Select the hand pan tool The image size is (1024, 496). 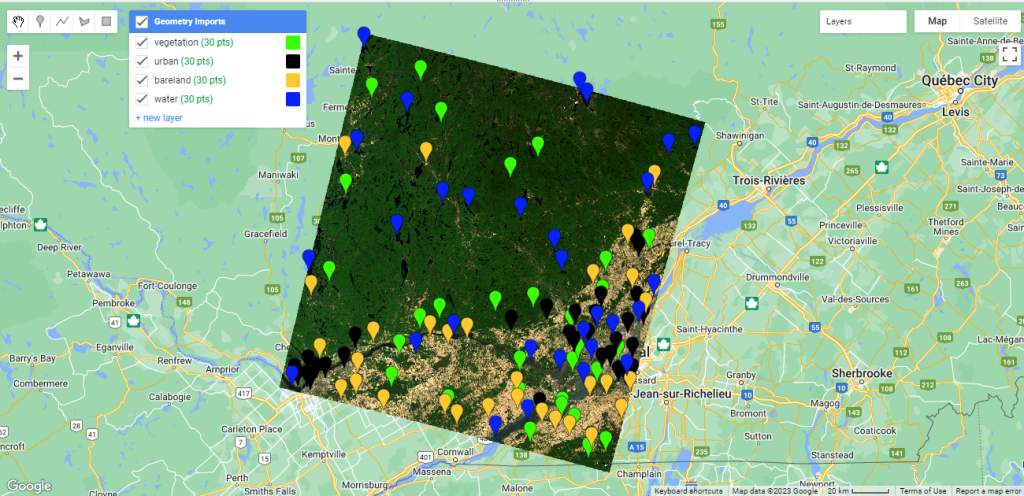pyautogui.click(x=18, y=21)
